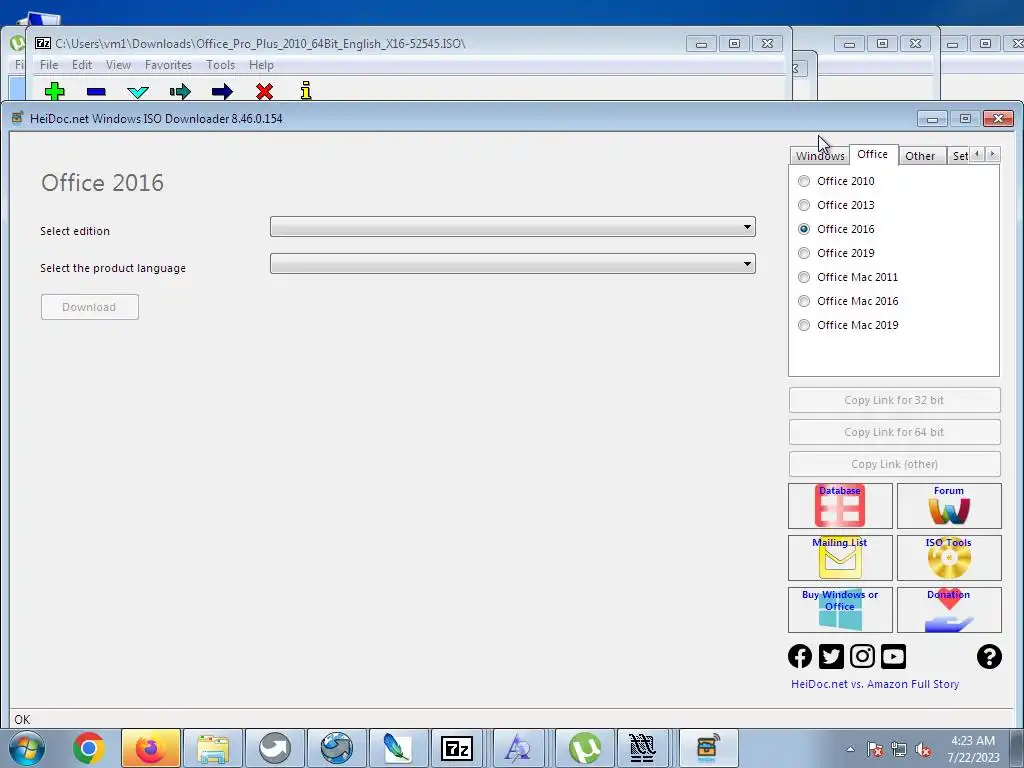This screenshot has height=768, width=1024.
Task: Click the blue minus Extract icon in 7-Zip
Action: 96,91
